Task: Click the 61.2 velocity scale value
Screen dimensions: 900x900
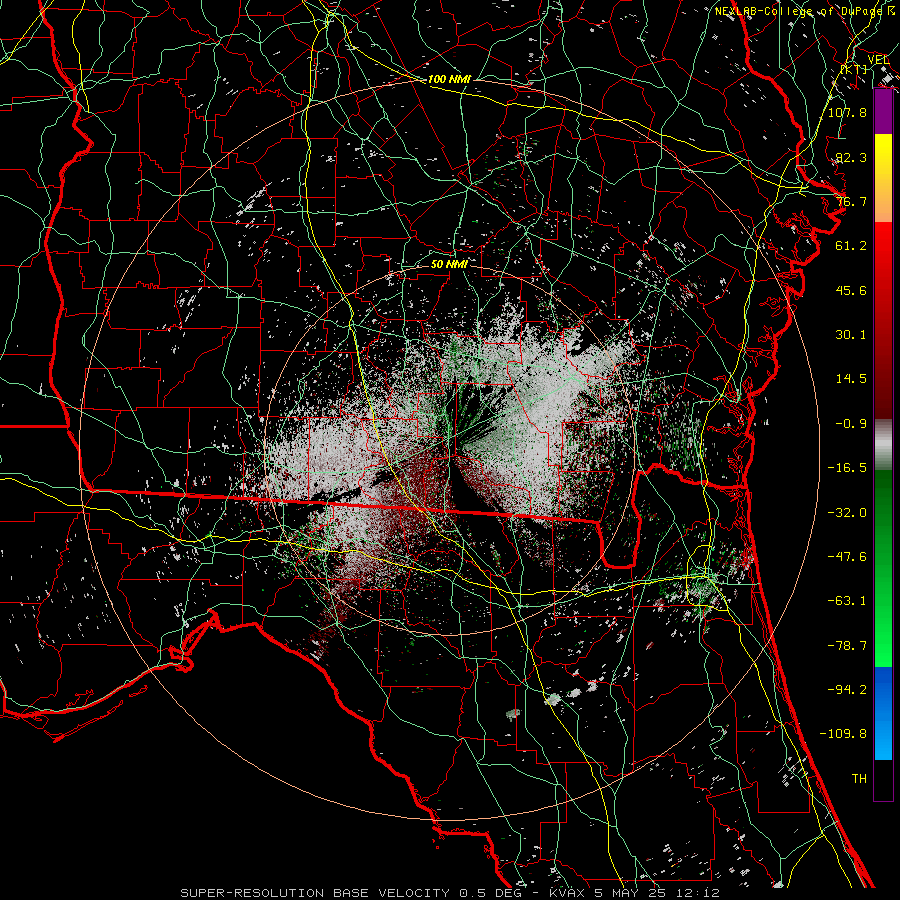Action: [851, 246]
